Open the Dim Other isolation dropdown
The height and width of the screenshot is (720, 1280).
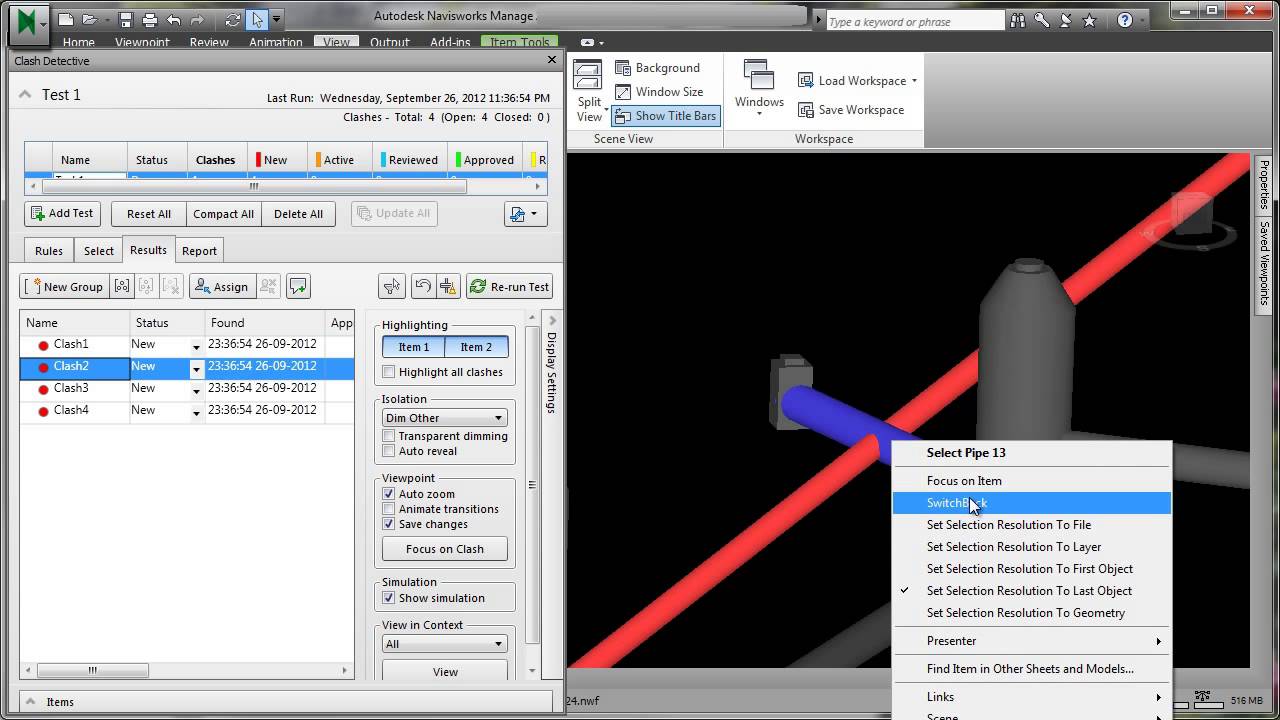tap(445, 418)
